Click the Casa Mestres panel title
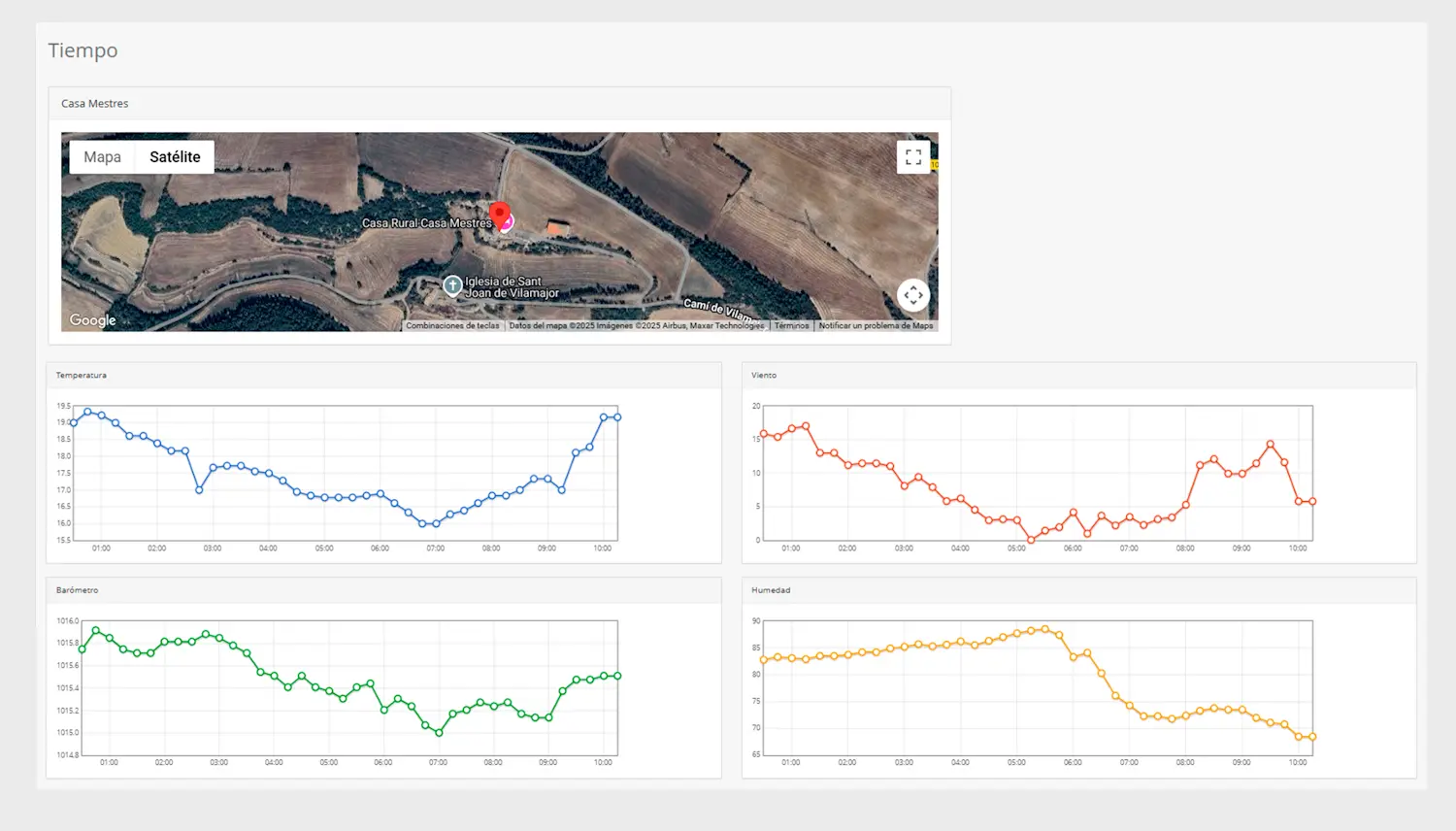The width and height of the screenshot is (1456, 831). (95, 104)
